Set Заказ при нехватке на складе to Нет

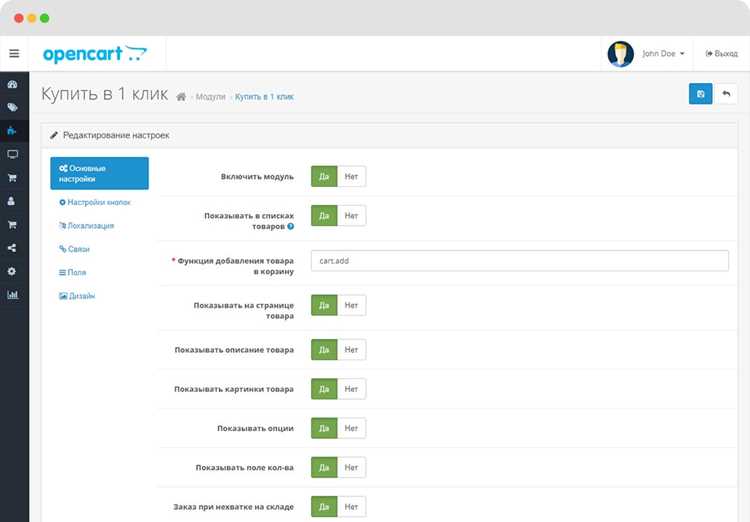click(351, 507)
